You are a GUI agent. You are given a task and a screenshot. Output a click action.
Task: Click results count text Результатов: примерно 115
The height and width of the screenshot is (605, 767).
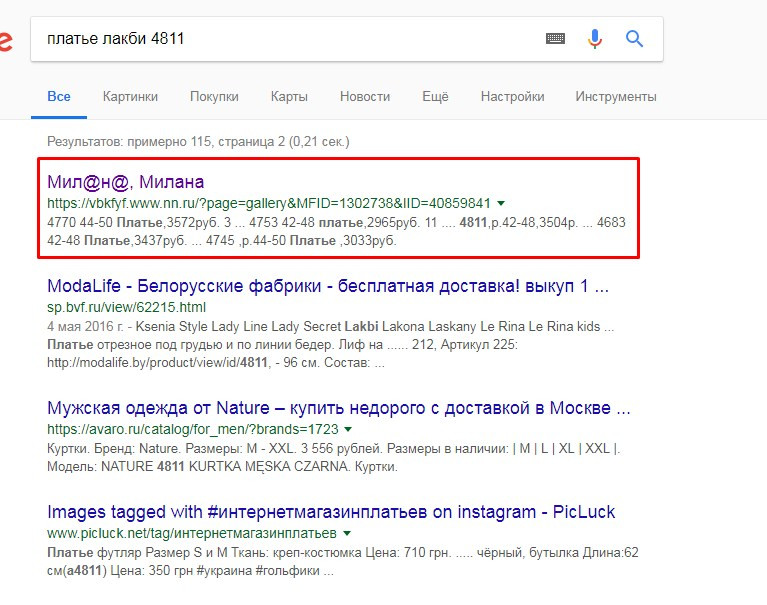click(198, 142)
